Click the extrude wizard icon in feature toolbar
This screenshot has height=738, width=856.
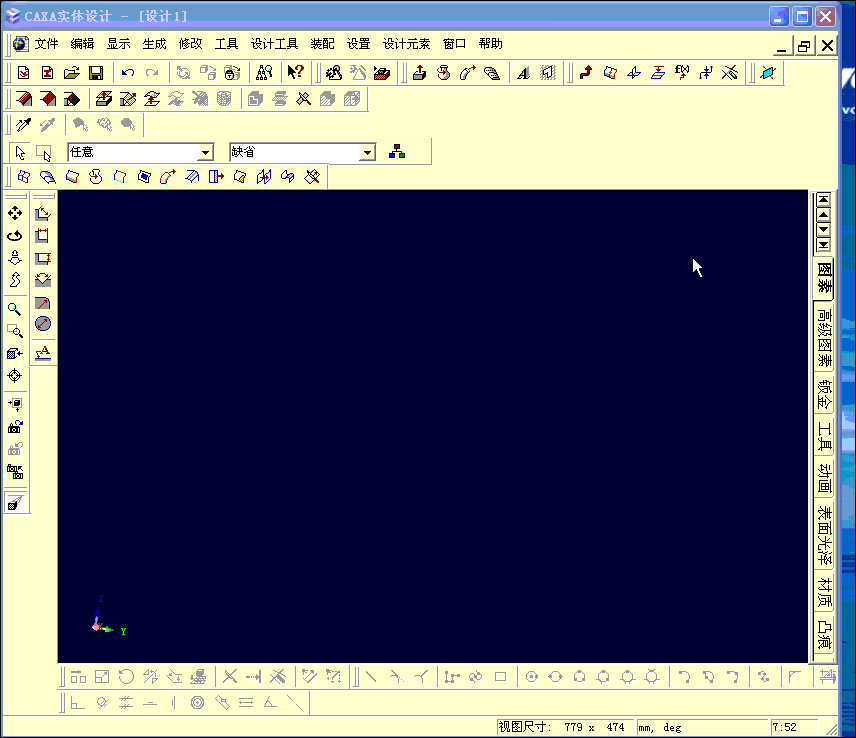pyautogui.click(x=419, y=73)
